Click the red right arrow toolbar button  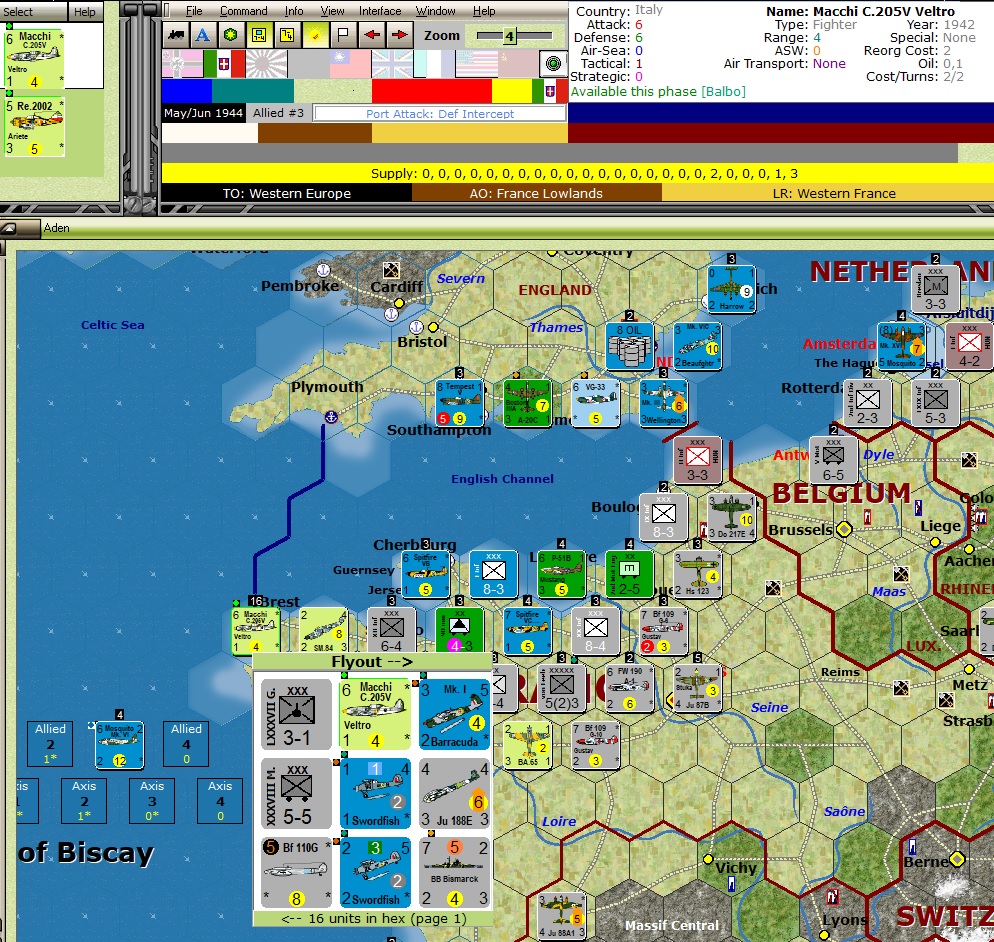[399, 35]
